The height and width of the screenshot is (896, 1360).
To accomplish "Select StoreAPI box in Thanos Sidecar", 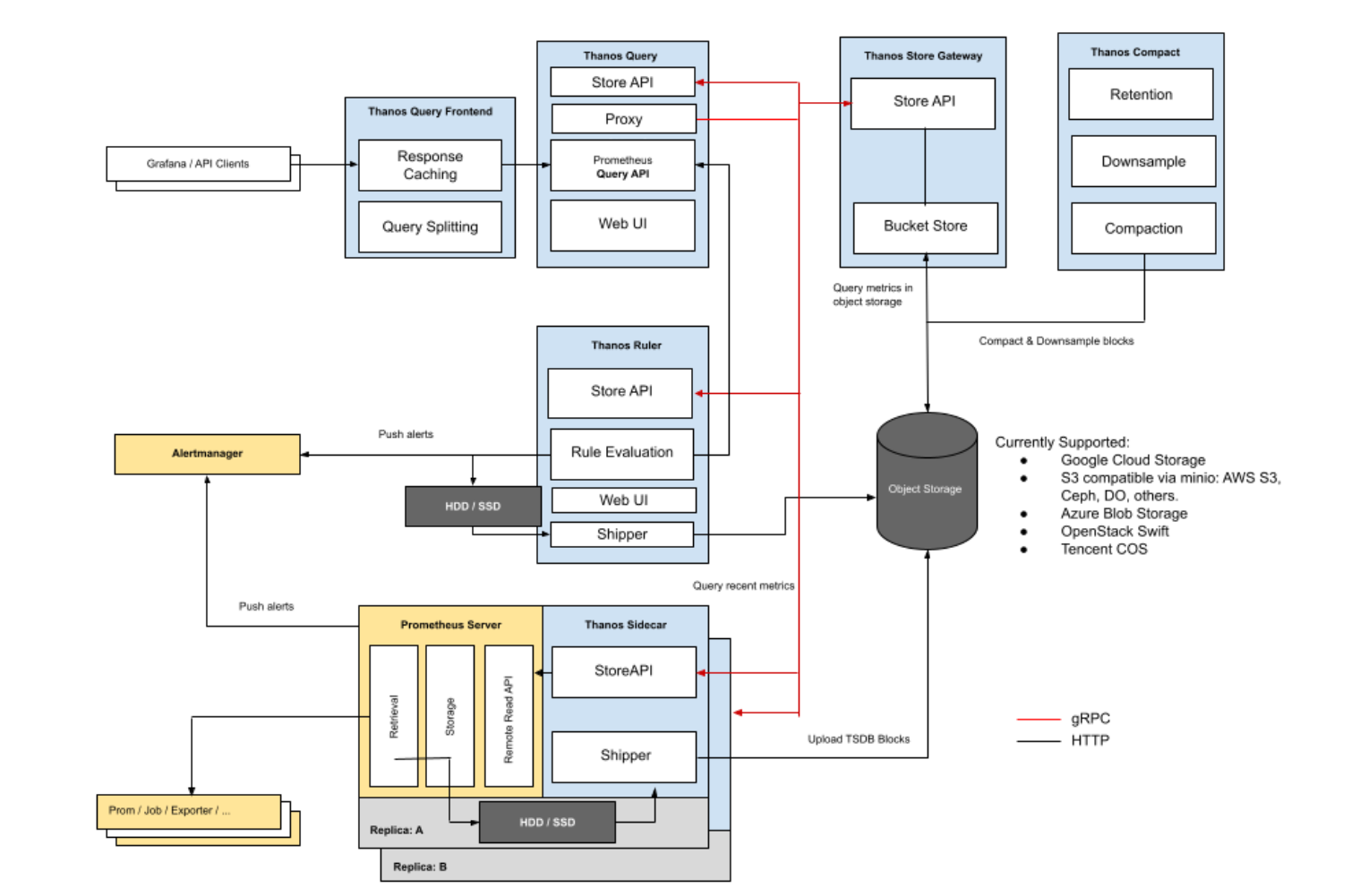I will [x=624, y=672].
